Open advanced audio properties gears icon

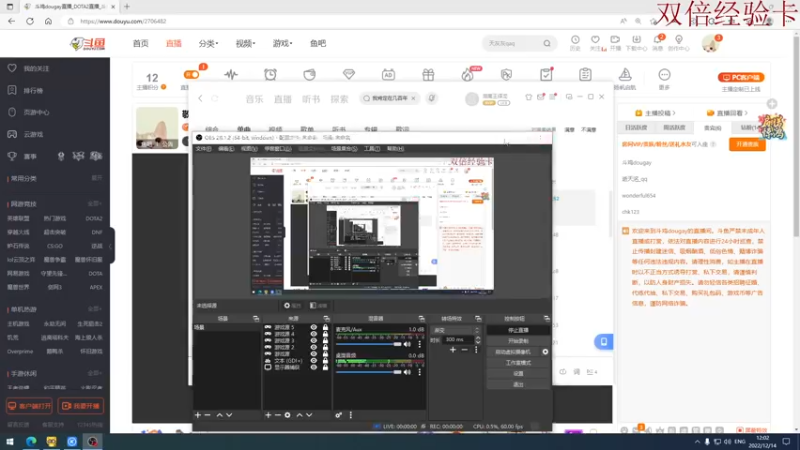(x=339, y=415)
